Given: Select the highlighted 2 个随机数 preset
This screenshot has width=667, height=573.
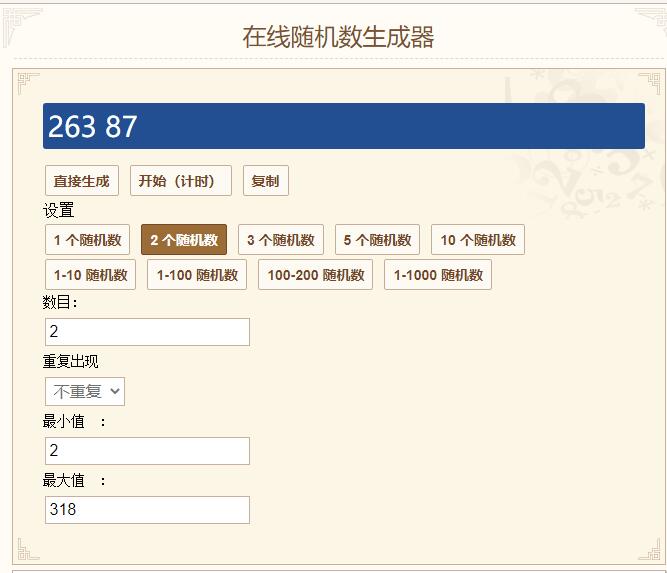Looking at the screenshot, I should pyautogui.click(x=184, y=240).
